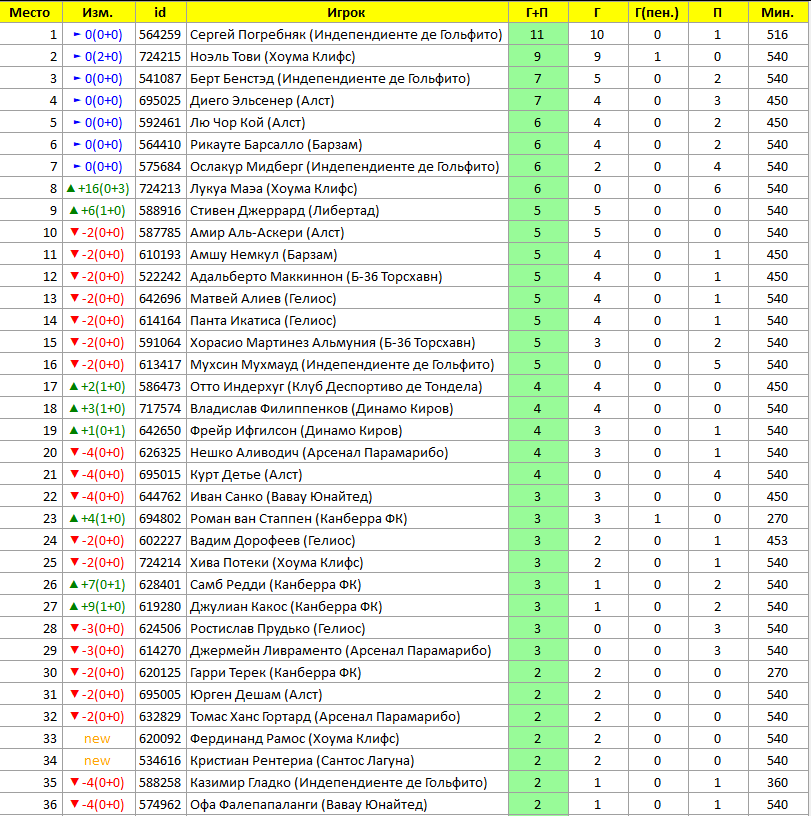
Task: Click the minutes value '360'
Action: [778, 782]
